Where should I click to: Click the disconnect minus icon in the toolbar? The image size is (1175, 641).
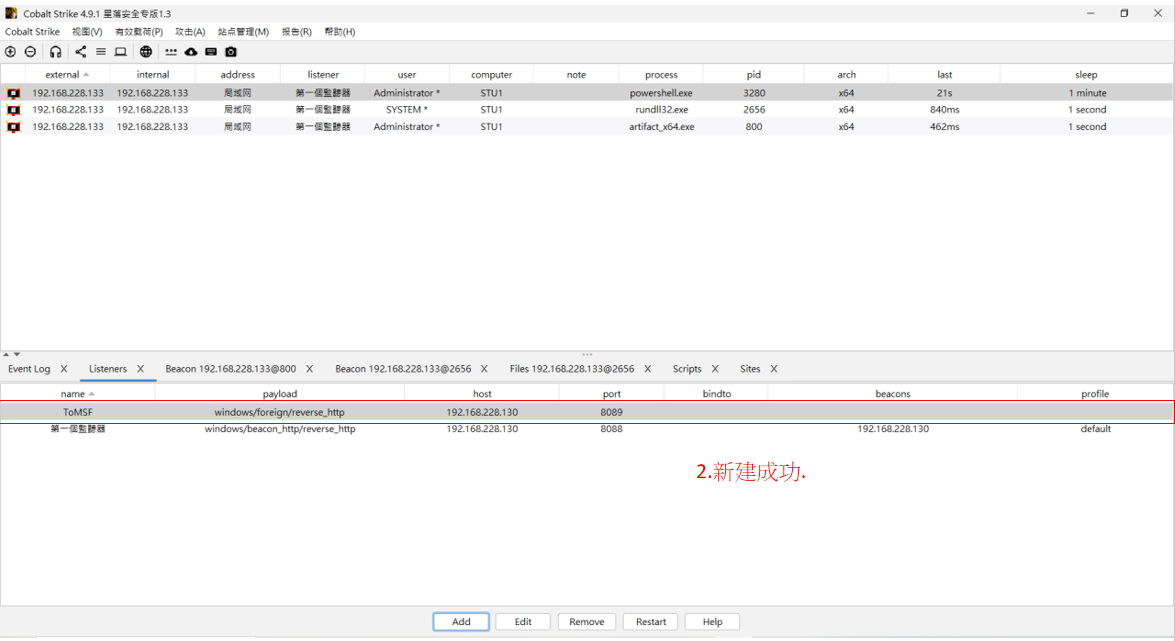(30, 52)
